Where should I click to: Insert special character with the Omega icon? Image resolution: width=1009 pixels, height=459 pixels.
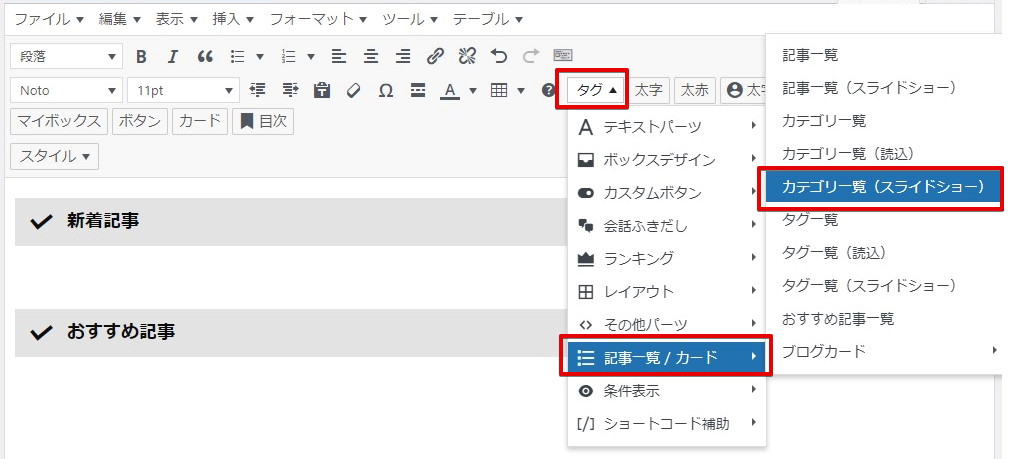coord(385,91)
